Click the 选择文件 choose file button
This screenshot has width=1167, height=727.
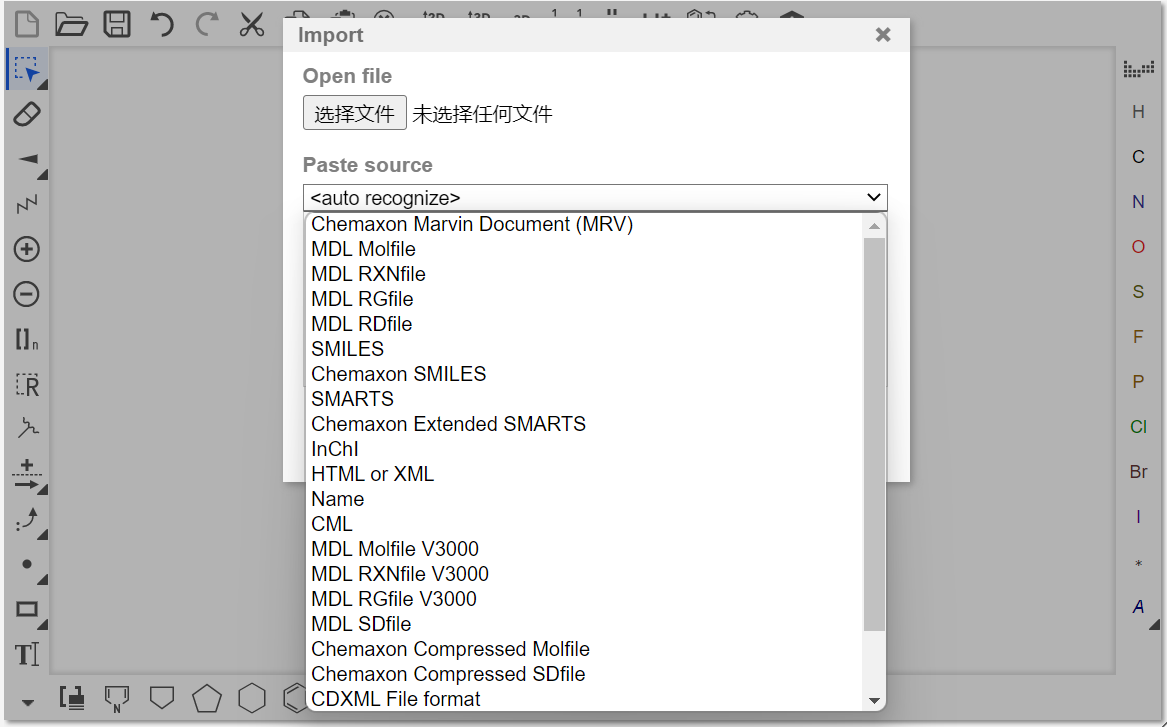[x=354, y=113]
